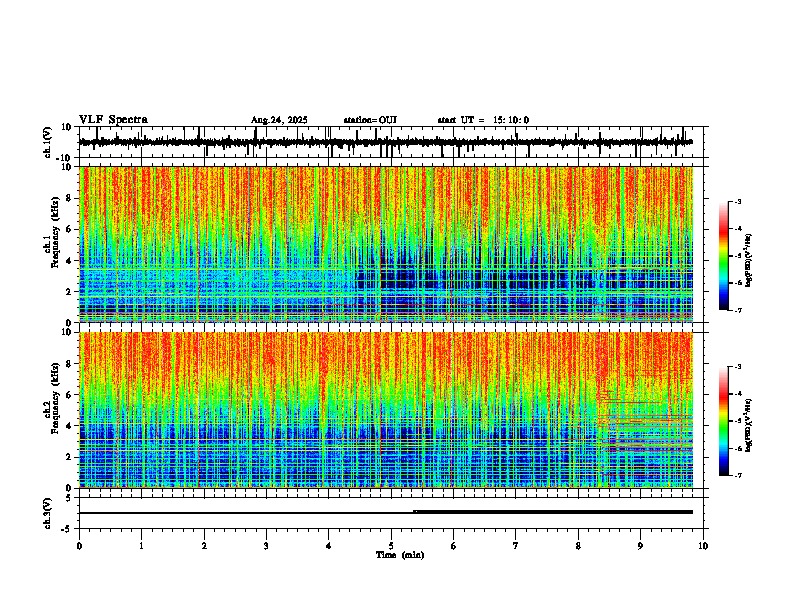The width and height of the screenshot is (792, 612).
Task: Click the time axis tick label "9"
Action: click(640, 546)
